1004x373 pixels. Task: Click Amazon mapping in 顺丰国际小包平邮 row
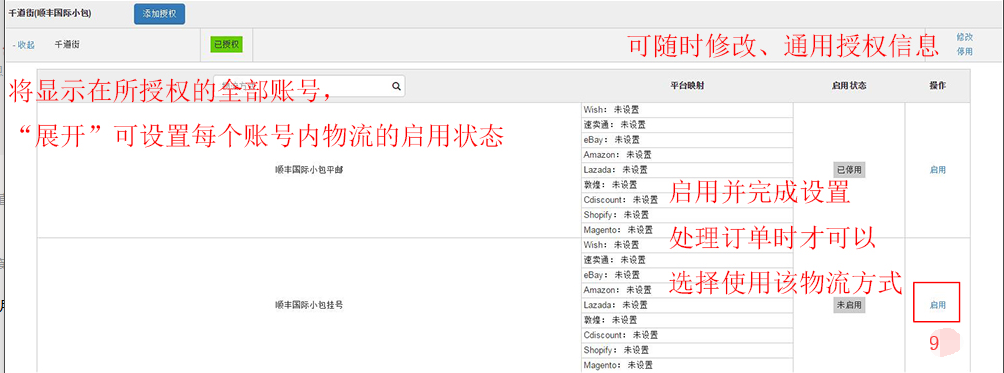(x=687, y=155)
